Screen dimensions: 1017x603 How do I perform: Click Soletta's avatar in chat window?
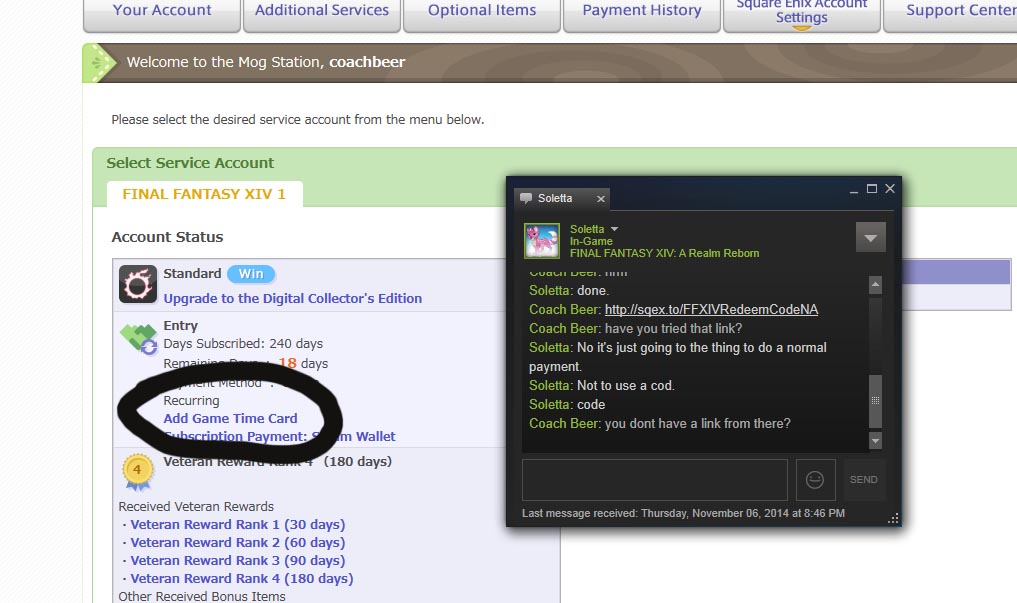[x=542, y=241]
